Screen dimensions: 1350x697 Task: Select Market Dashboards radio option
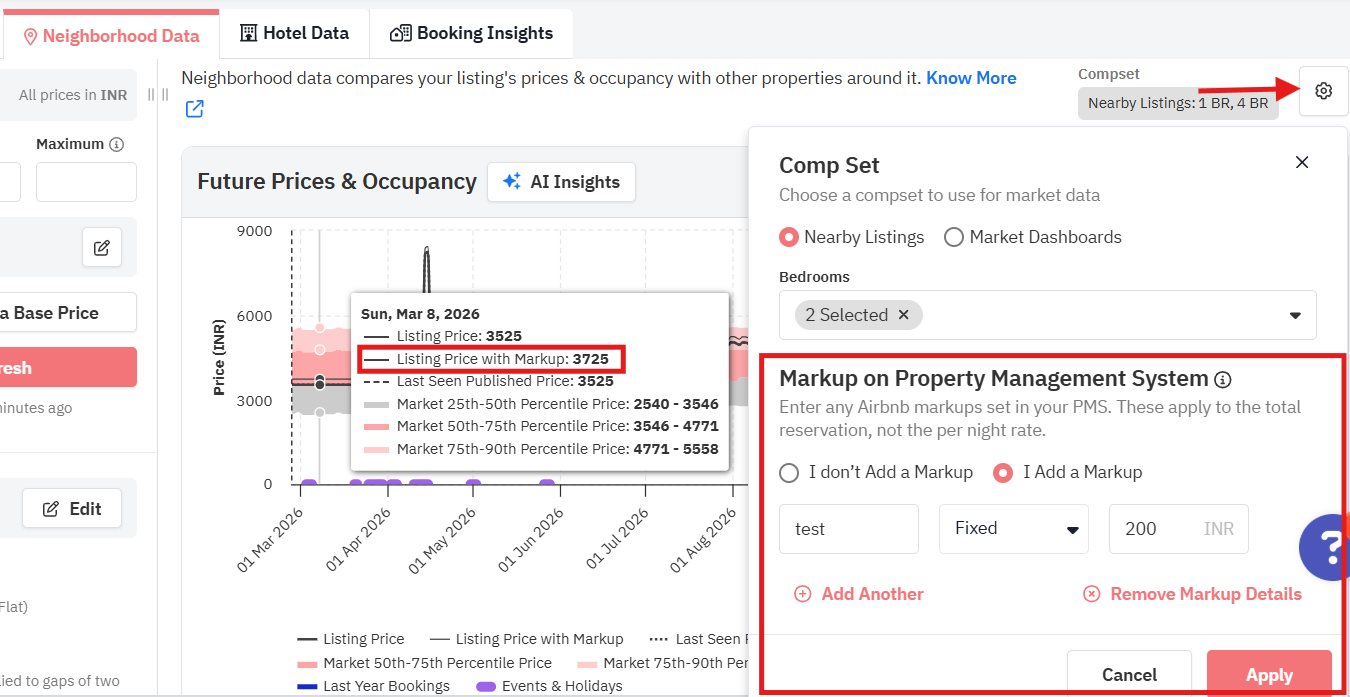[954, 237]
